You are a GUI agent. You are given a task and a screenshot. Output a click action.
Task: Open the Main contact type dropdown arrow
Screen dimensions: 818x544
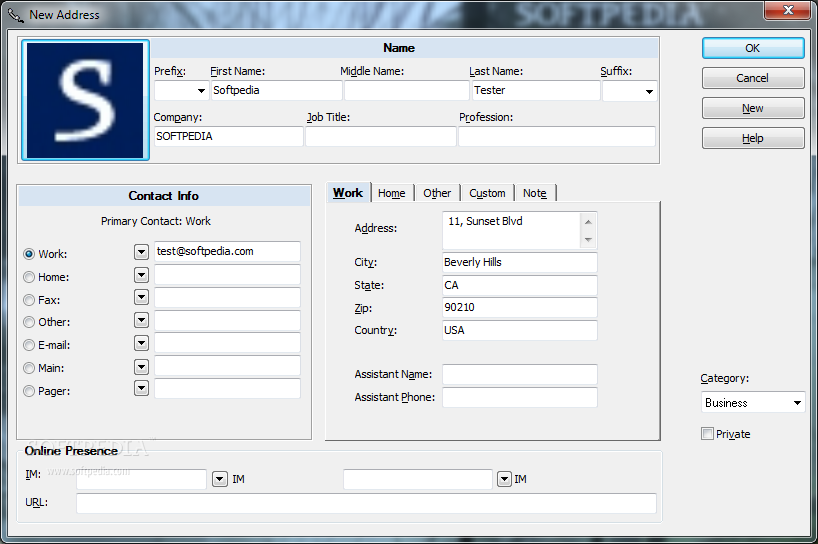pos(141,367)
